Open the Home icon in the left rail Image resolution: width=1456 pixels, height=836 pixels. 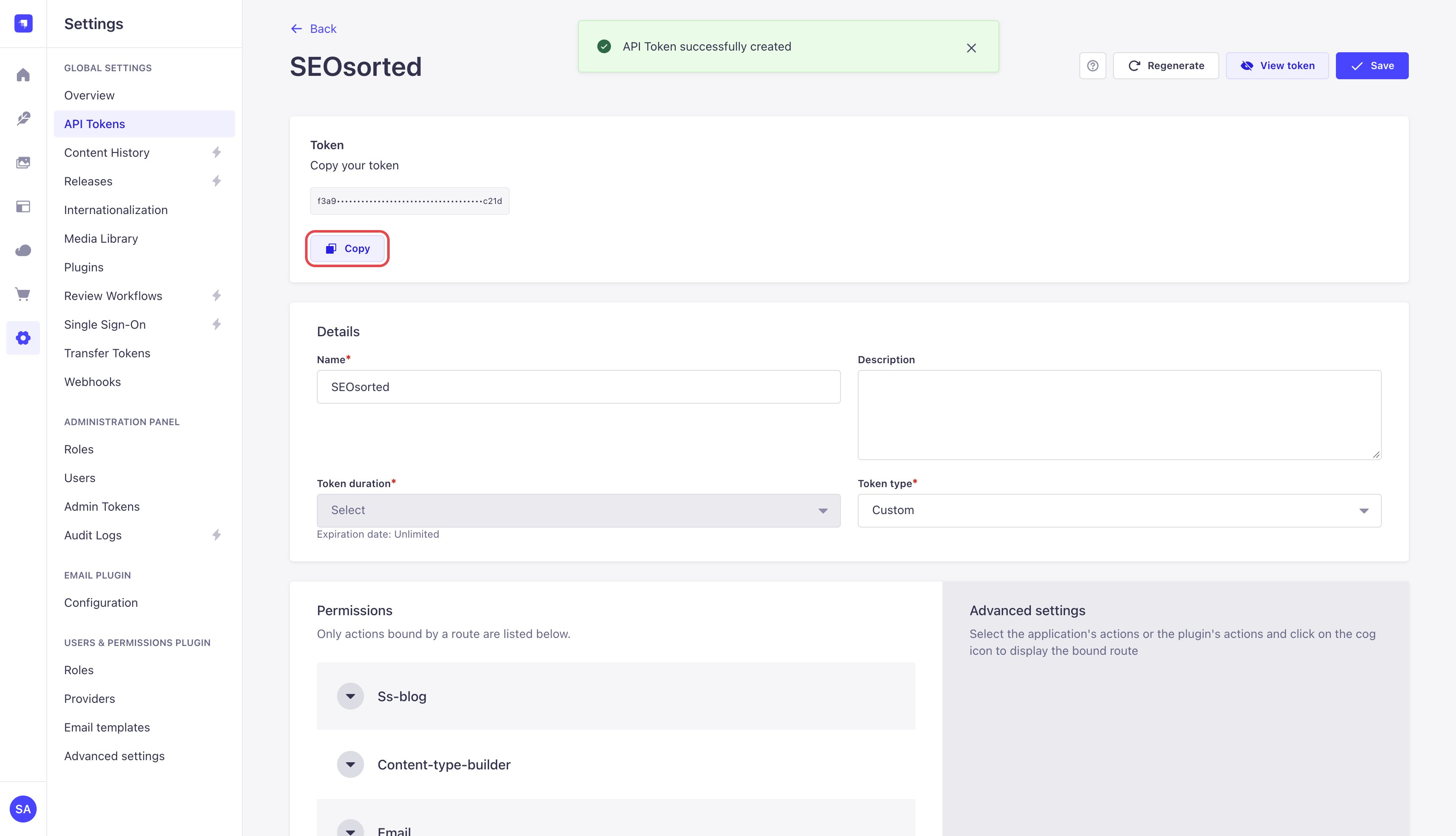[x=23, y=75]
